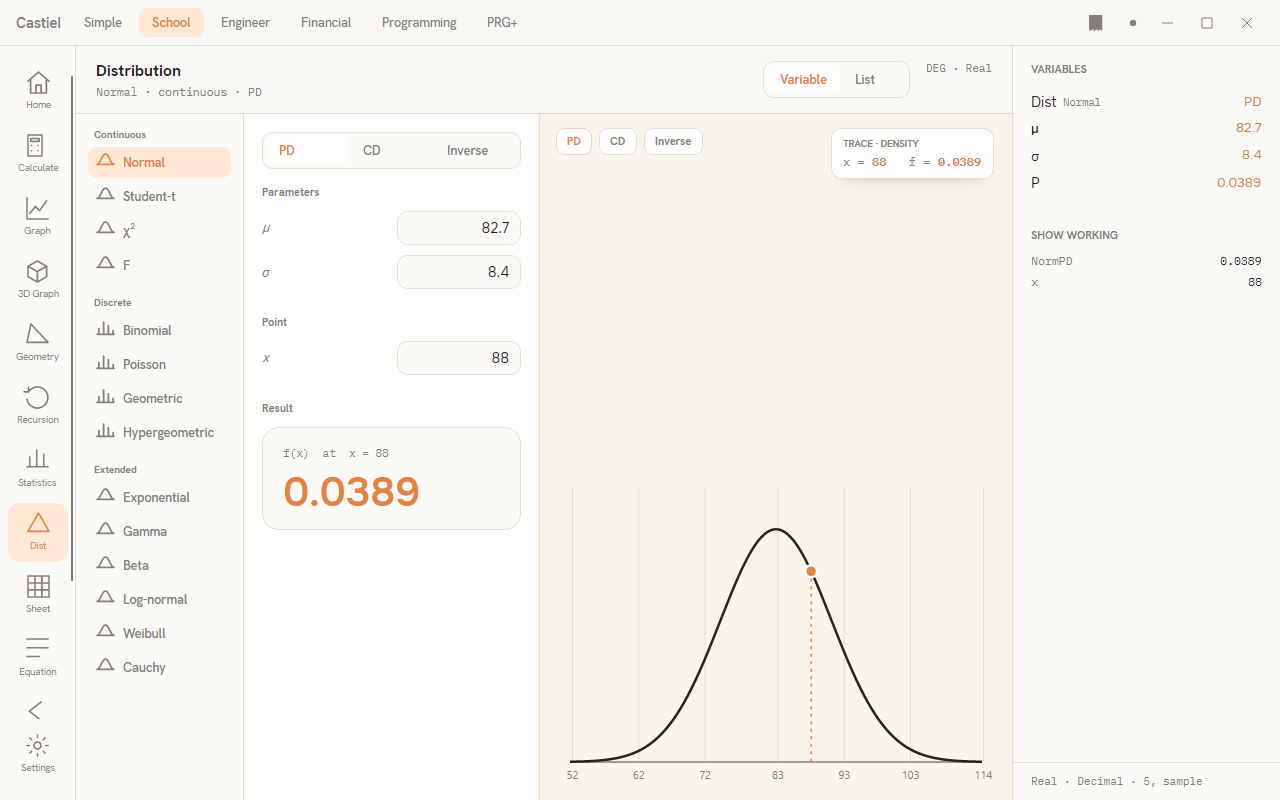This screenshot has height=800, width=1280.
Task: Go to Home in sidebar
Action: [x=38, y=90]
